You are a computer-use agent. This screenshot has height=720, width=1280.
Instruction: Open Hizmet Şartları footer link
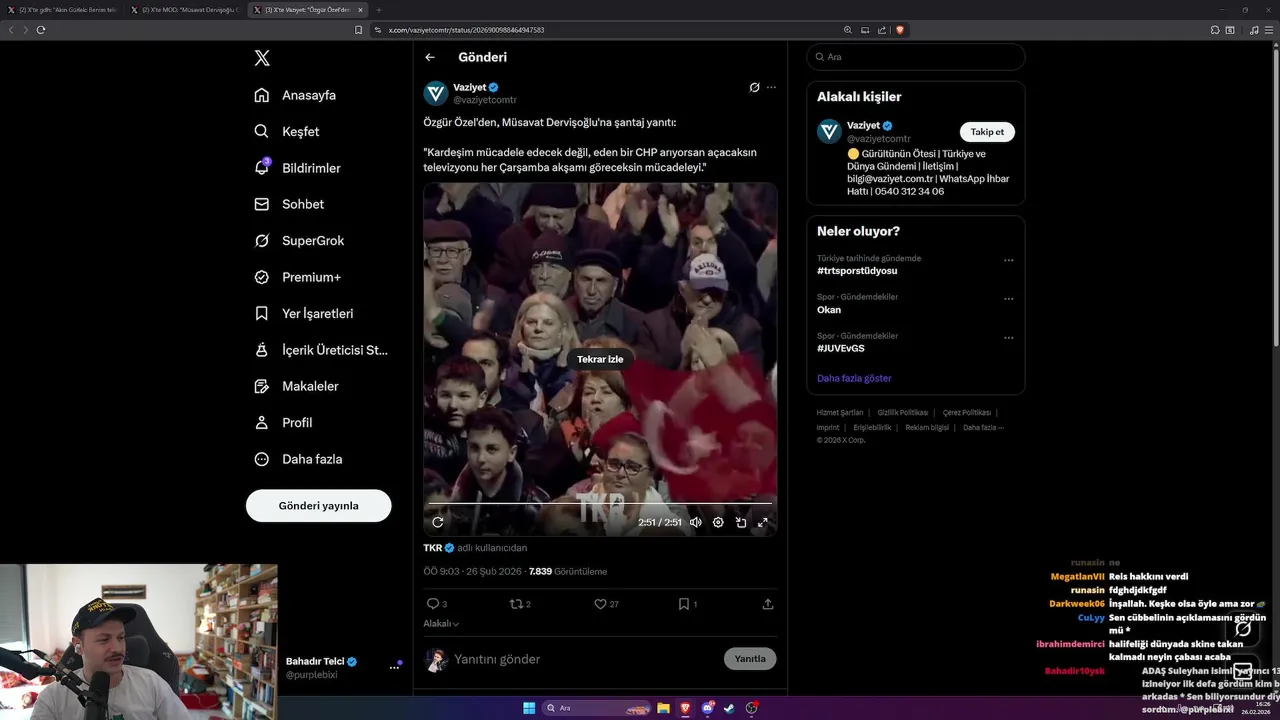coord(840,413)
